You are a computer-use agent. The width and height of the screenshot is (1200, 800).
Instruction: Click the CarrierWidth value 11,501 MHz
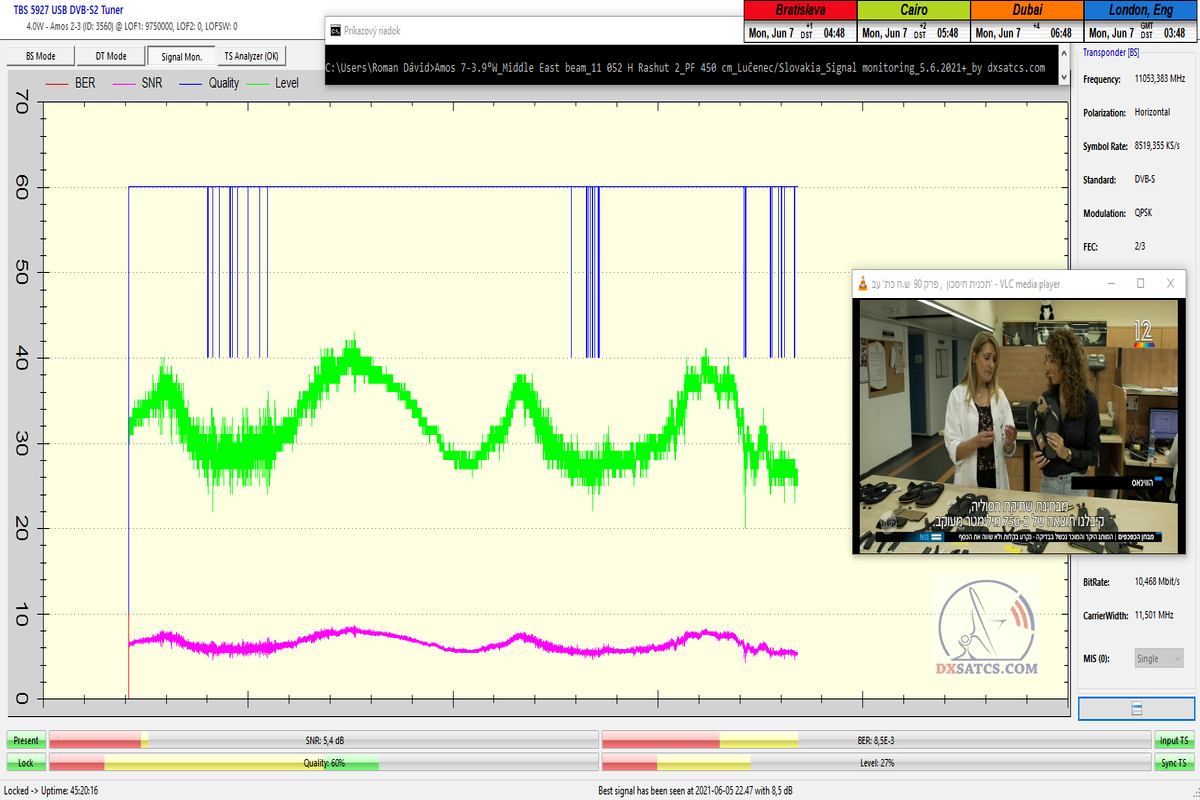click(1154, 615)
